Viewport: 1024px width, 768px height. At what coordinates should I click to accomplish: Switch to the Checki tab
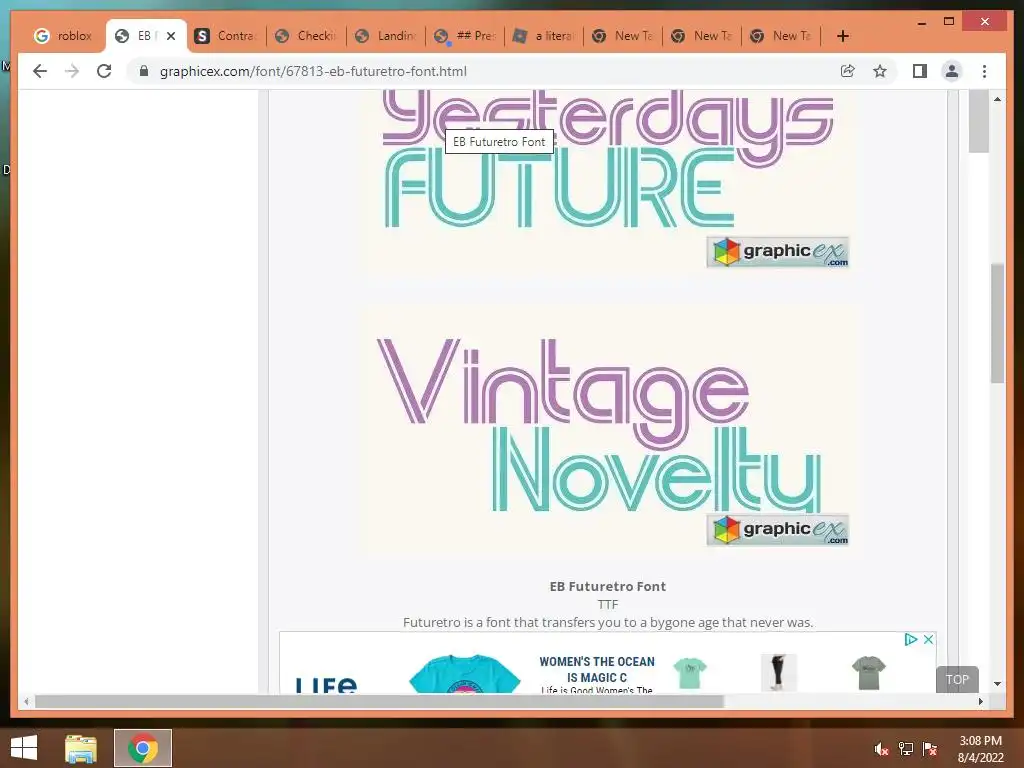pos(307,36)
